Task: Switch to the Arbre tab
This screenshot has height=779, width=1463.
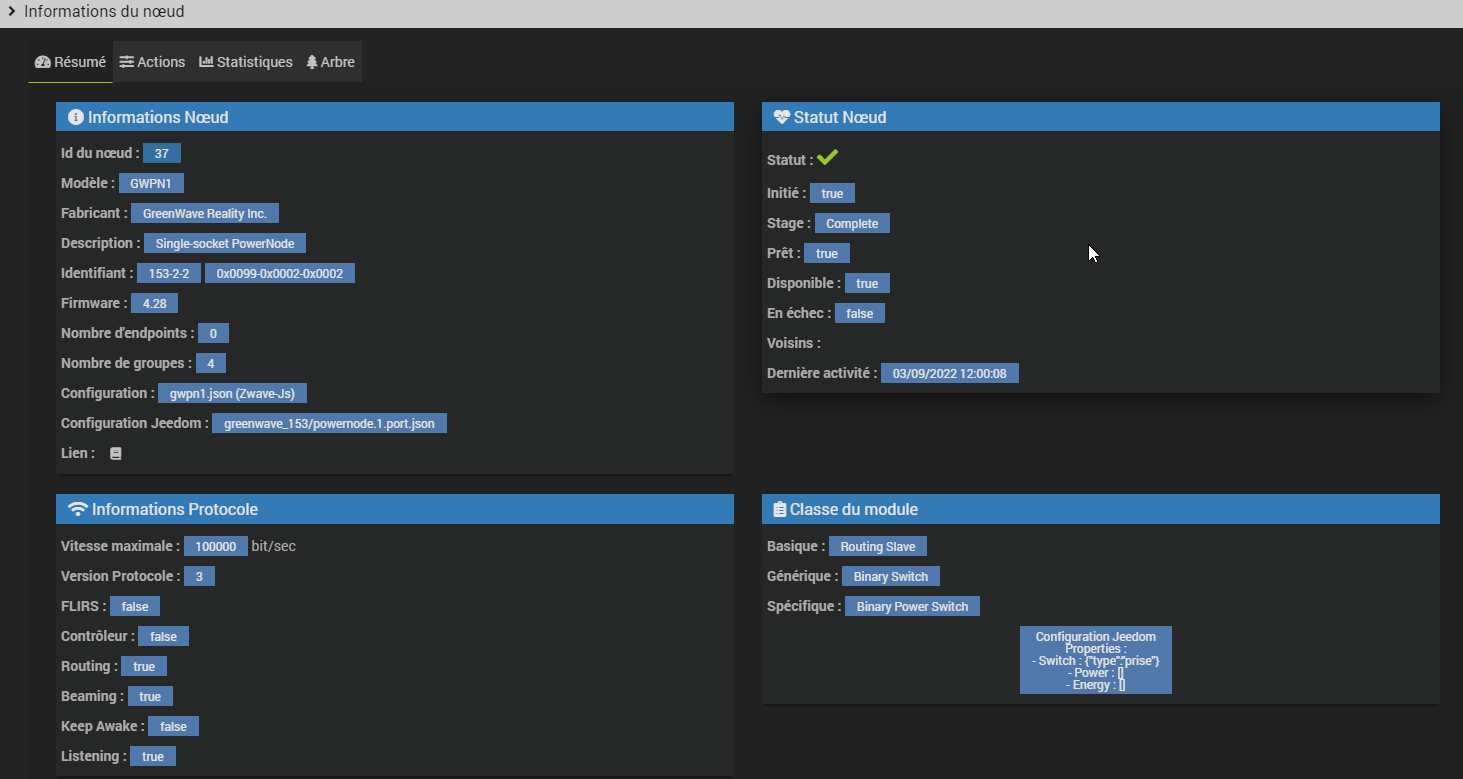Action: pos(330,62)
